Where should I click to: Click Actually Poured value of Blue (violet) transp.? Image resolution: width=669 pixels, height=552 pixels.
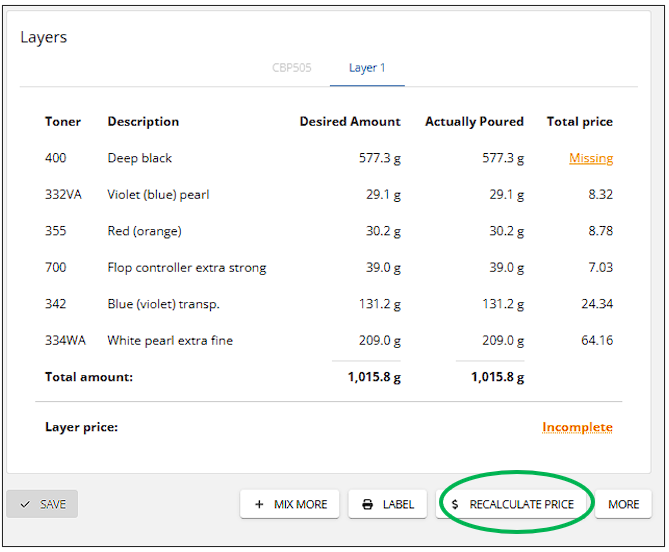[503, 305]
